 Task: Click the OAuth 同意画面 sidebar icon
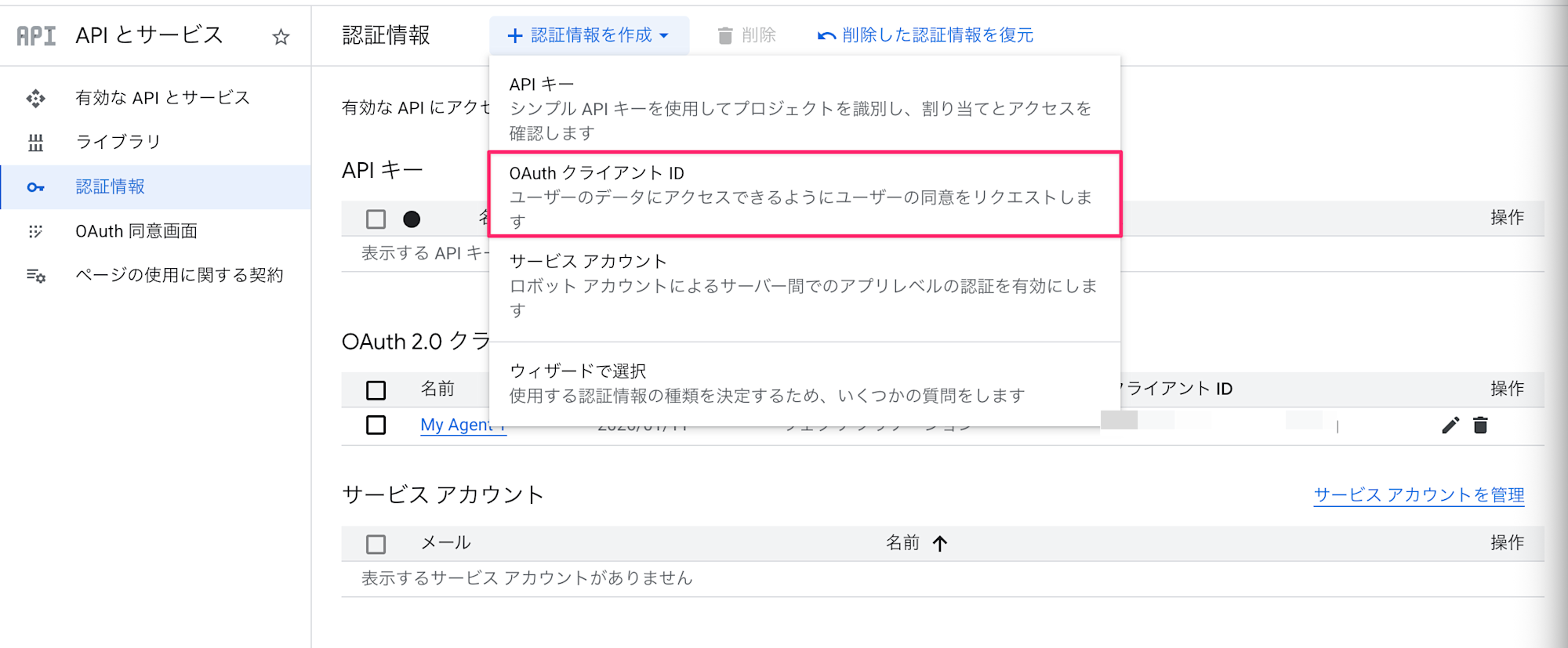tap(36, 231)
